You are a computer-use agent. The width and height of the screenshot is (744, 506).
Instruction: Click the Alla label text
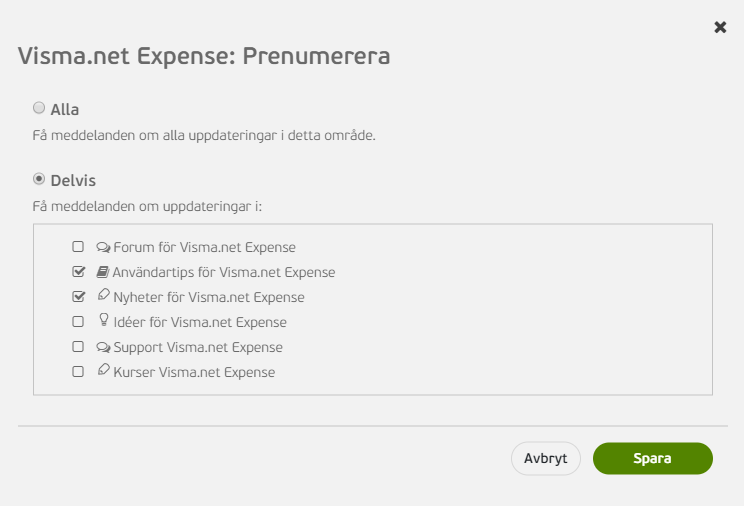click(65, 110)
